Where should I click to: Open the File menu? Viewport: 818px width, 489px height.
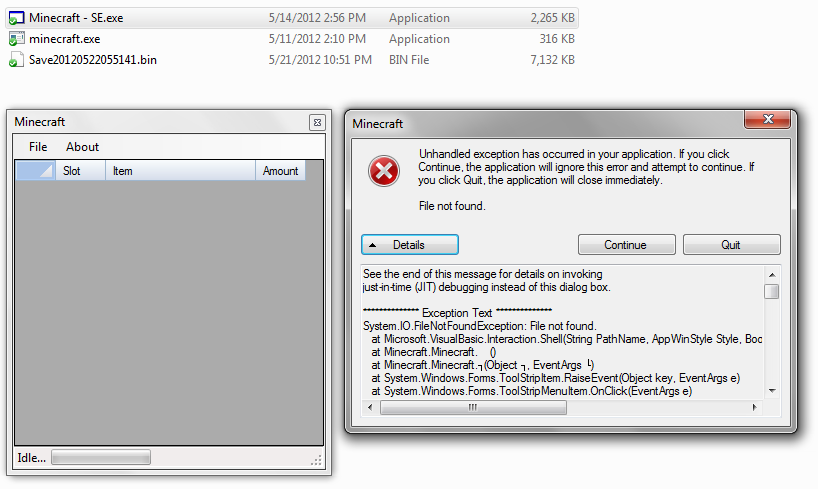click(38, 147)
